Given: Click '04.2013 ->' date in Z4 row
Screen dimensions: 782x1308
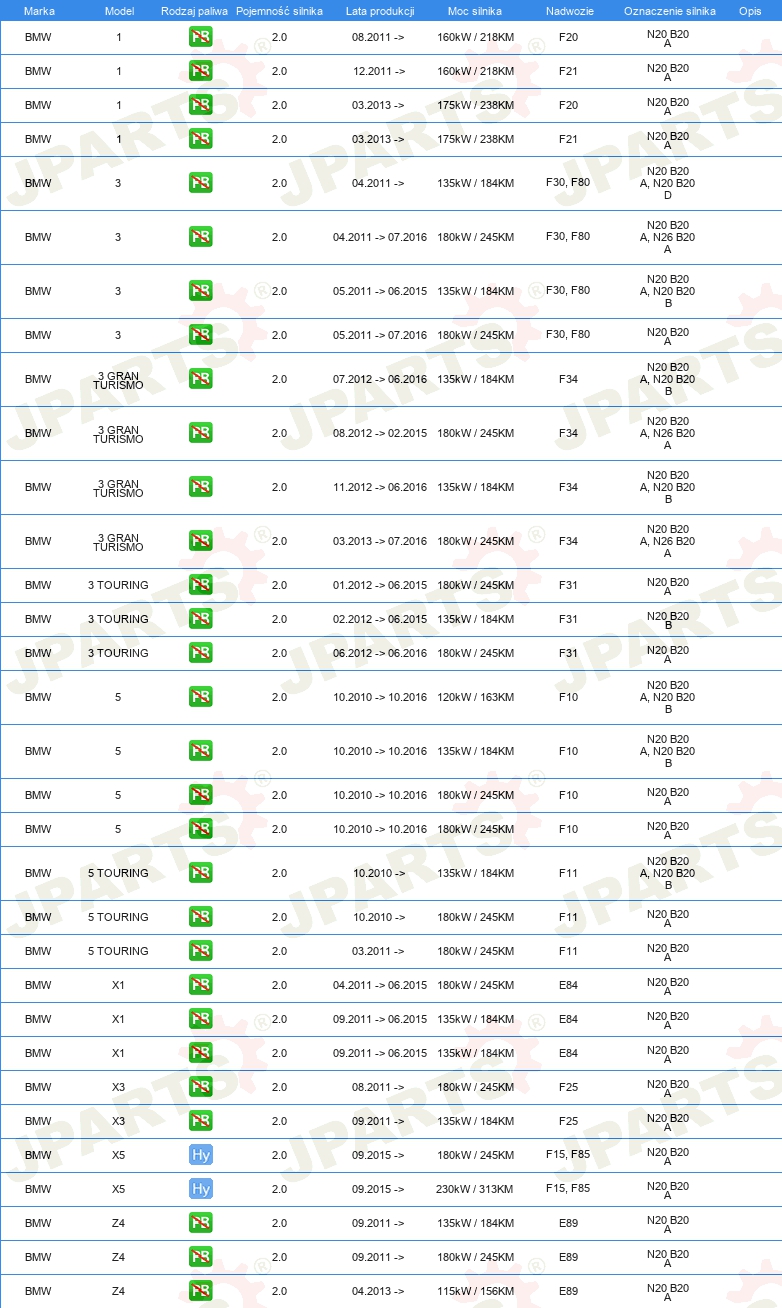Looking at the screenshot, I should coord(379,1291).
